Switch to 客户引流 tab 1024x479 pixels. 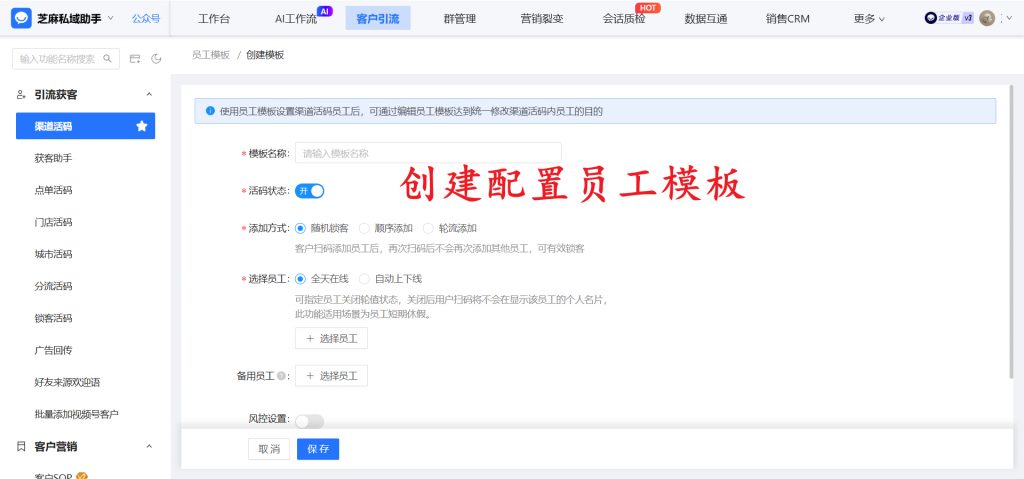pos(378,19)
